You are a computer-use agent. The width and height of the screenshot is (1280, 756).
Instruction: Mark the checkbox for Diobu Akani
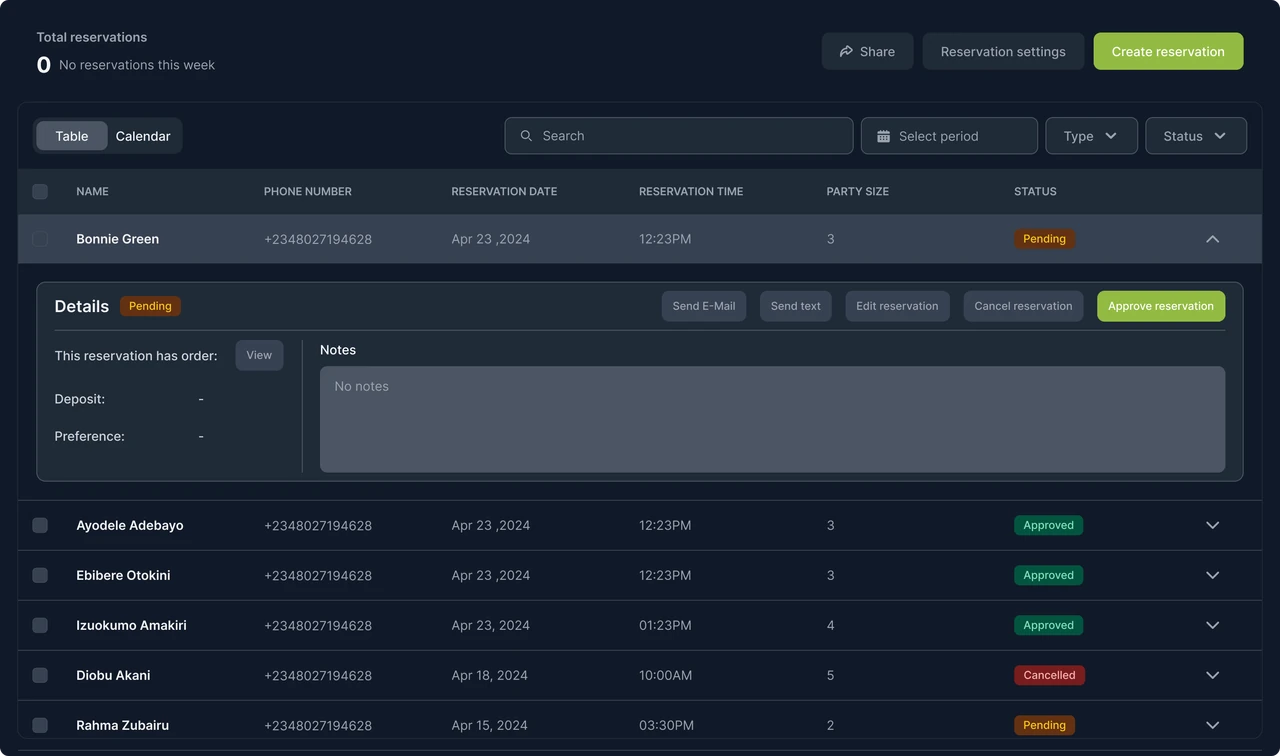(x=40, y=675)
